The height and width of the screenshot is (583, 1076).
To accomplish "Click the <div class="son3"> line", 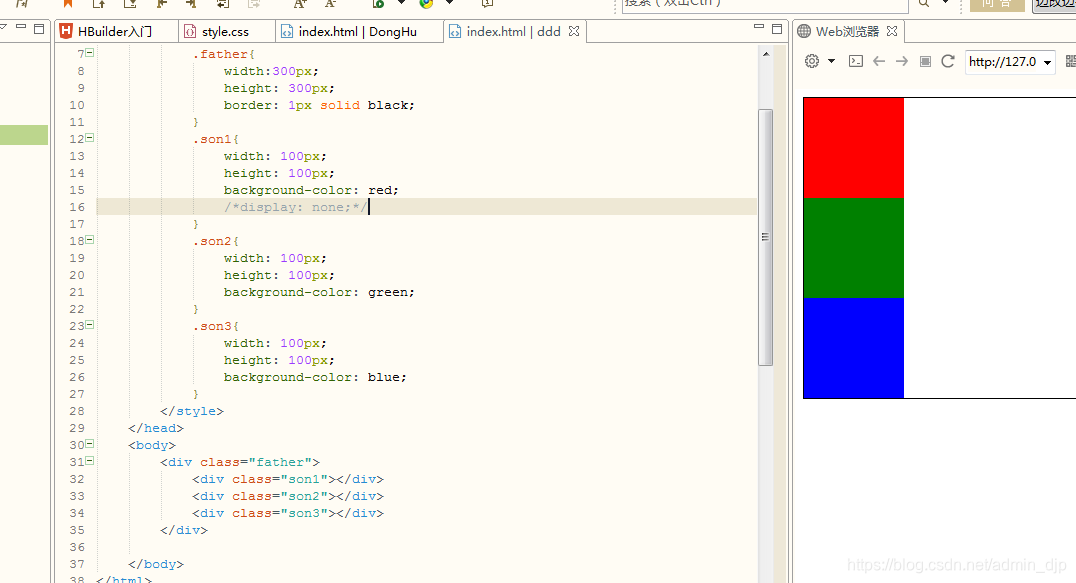I will click(288, 513).
